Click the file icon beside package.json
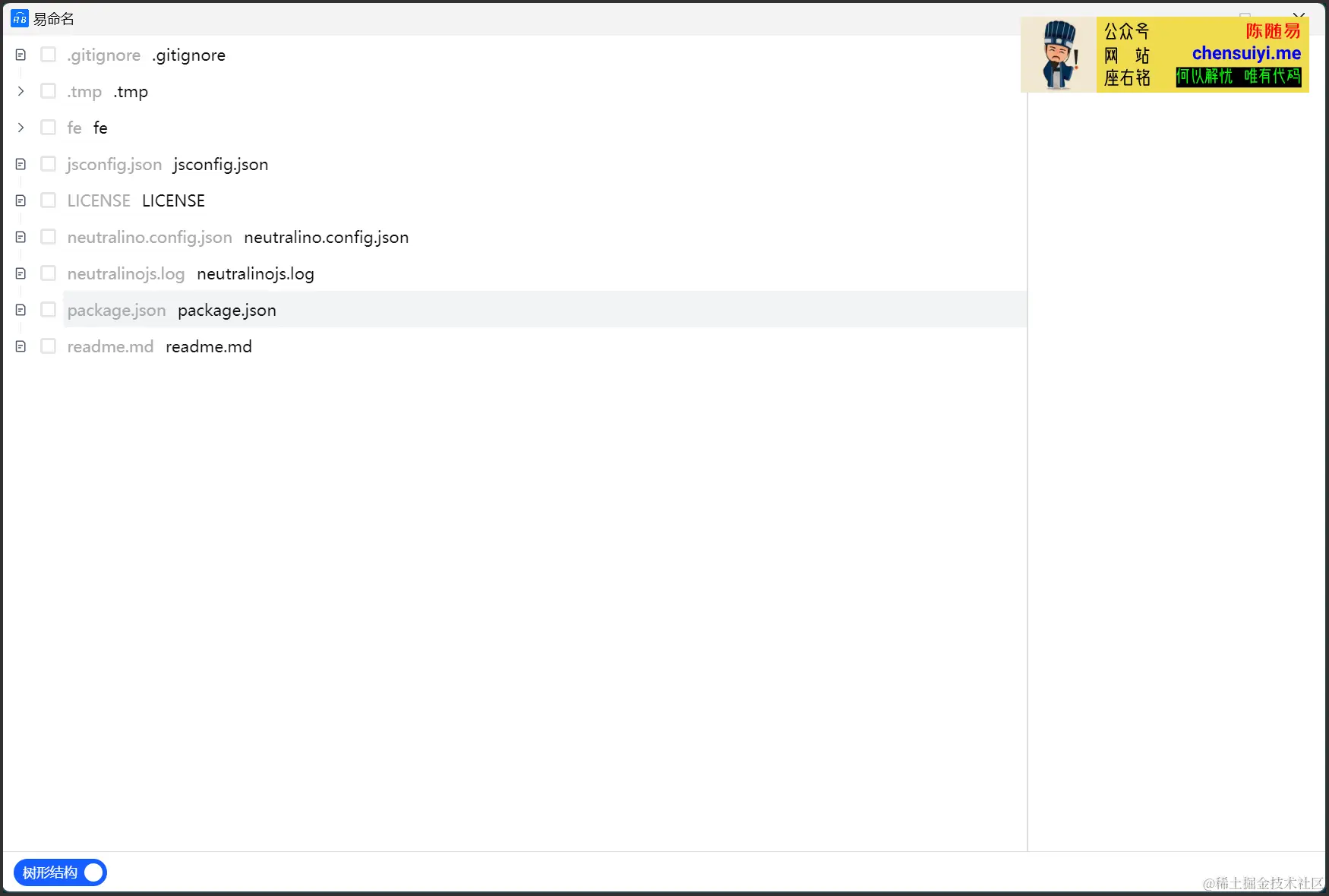The image size is (1329, 896). 21,311
